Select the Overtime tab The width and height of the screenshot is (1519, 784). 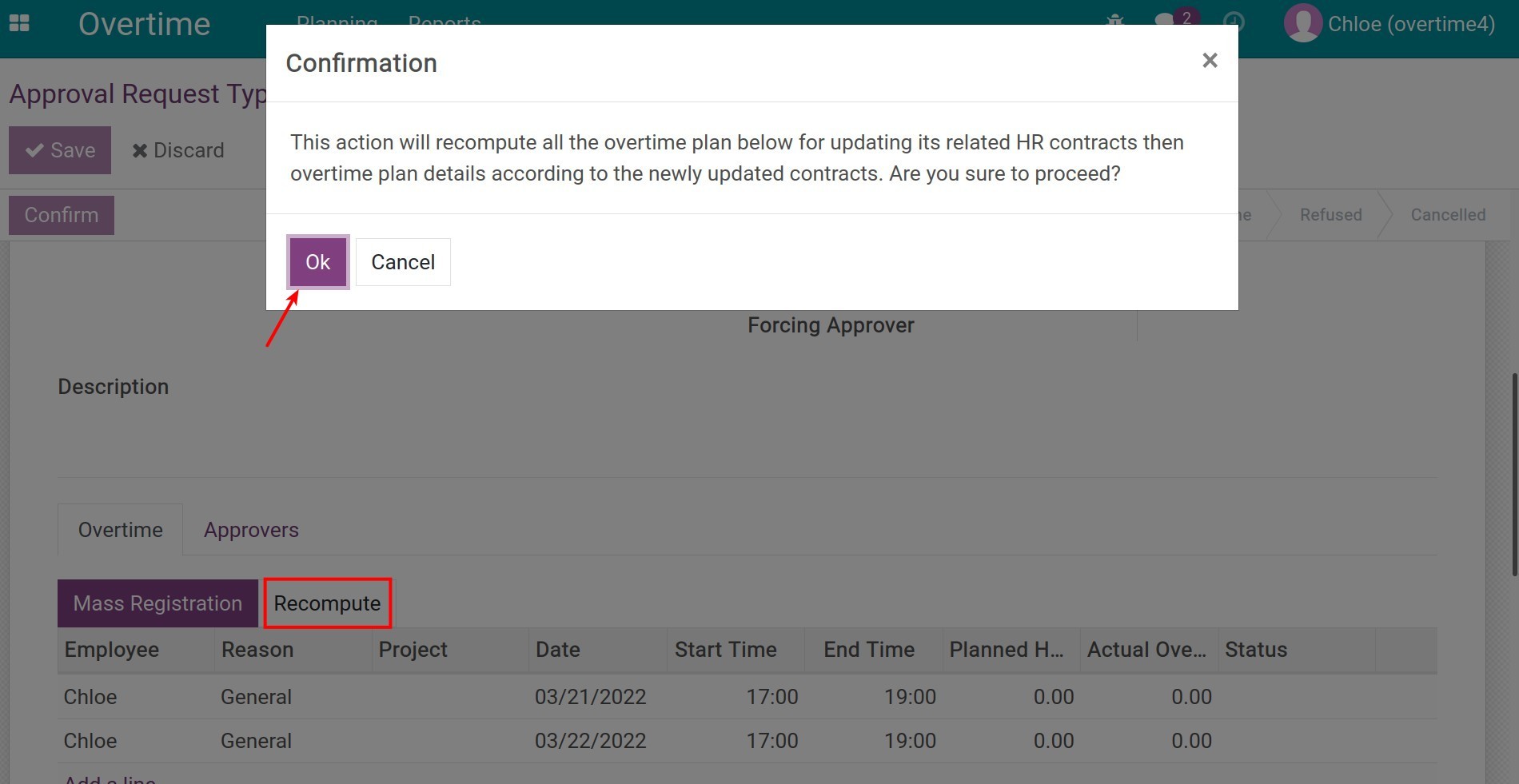[120, 530]
